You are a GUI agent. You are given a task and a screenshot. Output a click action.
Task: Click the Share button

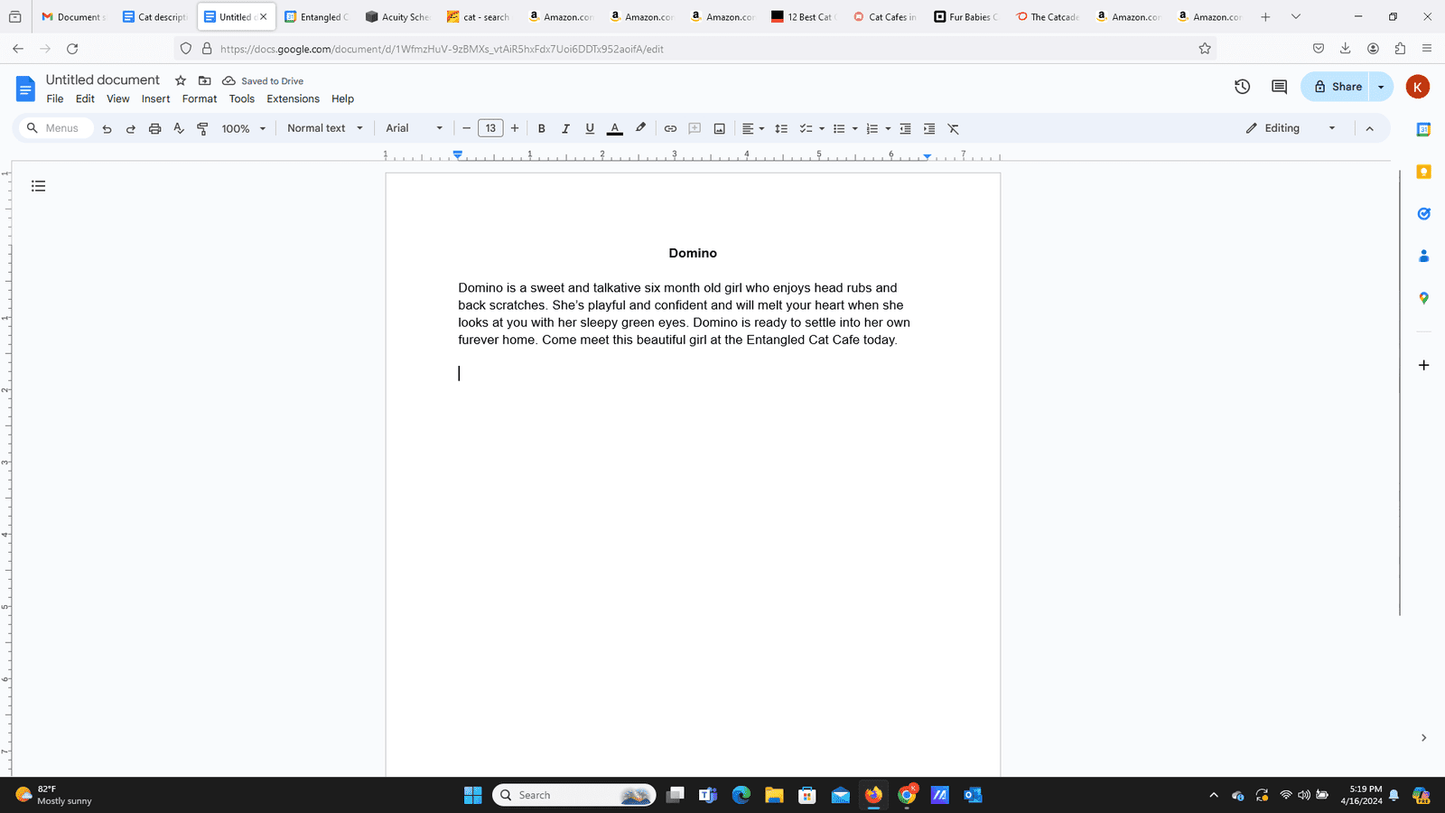coord(1337,87)
